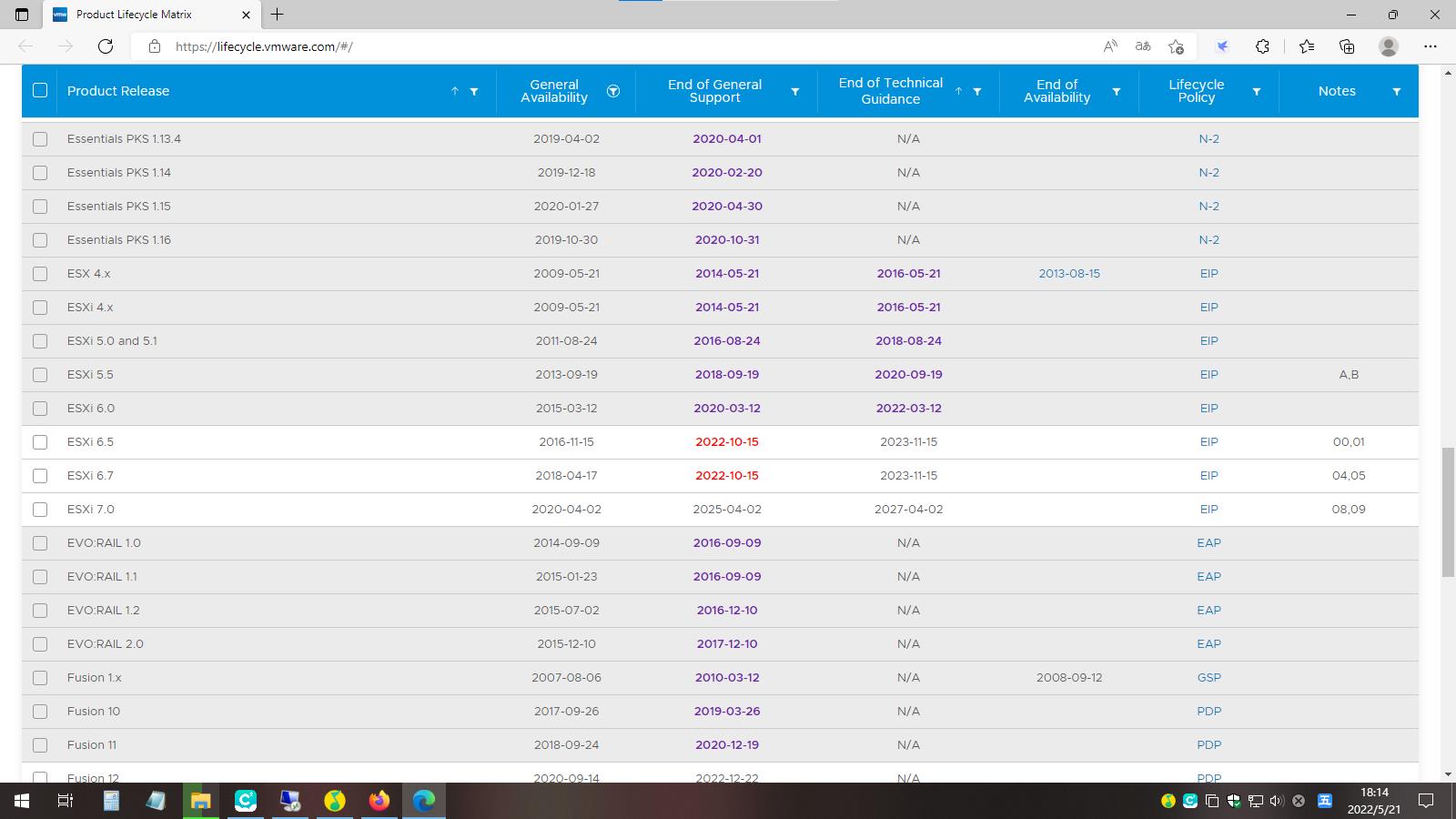Click the translate page icon
The height and width of the screenshot is (819, 1456).
[x=1143, y=46]
